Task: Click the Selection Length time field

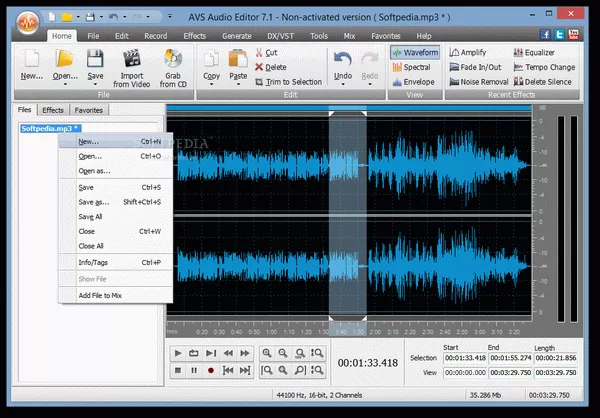Action: coord(556,358)
